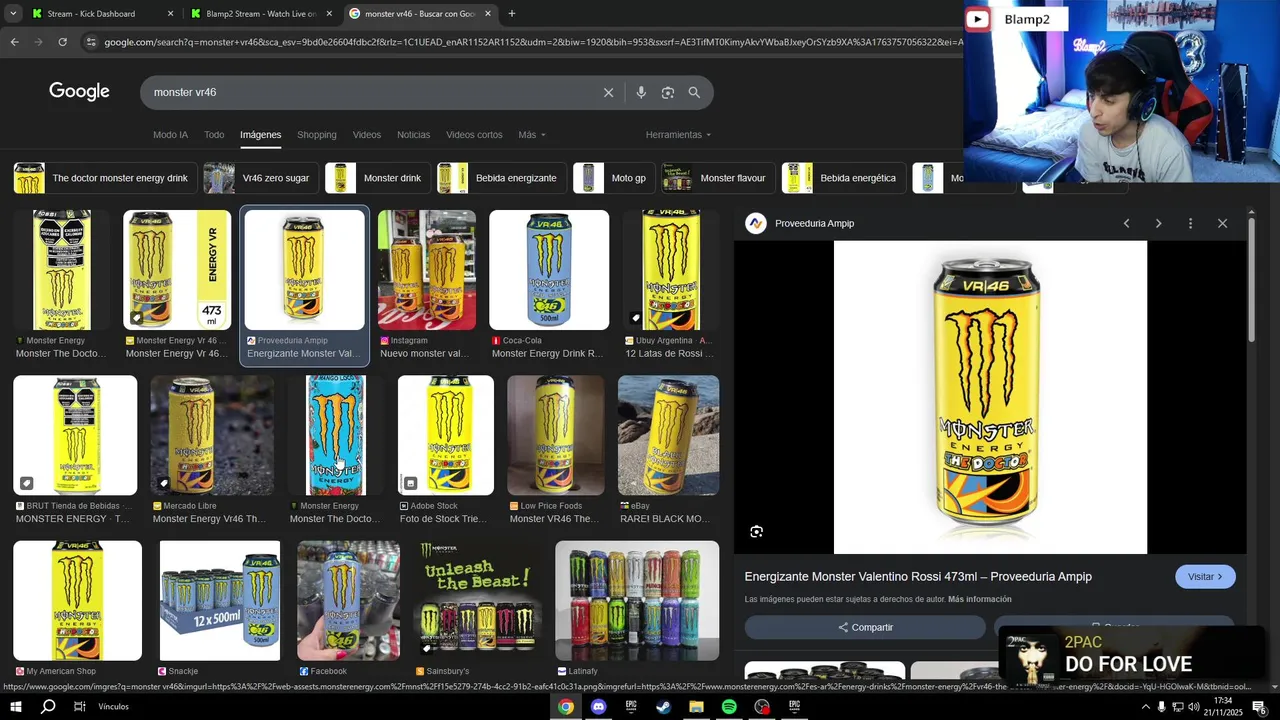The image size is (1280, 720).
Task: Go back with browser back arrow
Action: click(x=14, y=42)
